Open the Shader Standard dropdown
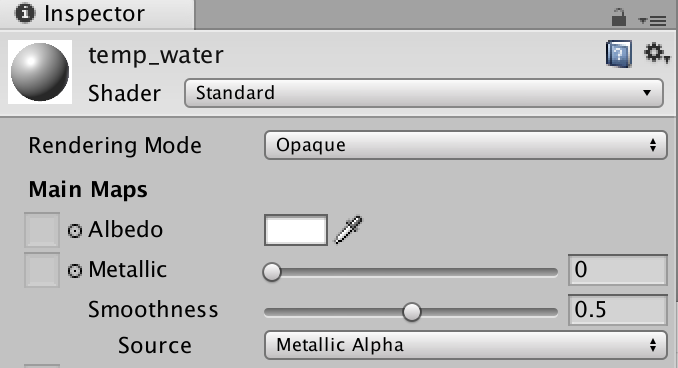Viewport: 678px width, 368px height. [x=424, y=93]
